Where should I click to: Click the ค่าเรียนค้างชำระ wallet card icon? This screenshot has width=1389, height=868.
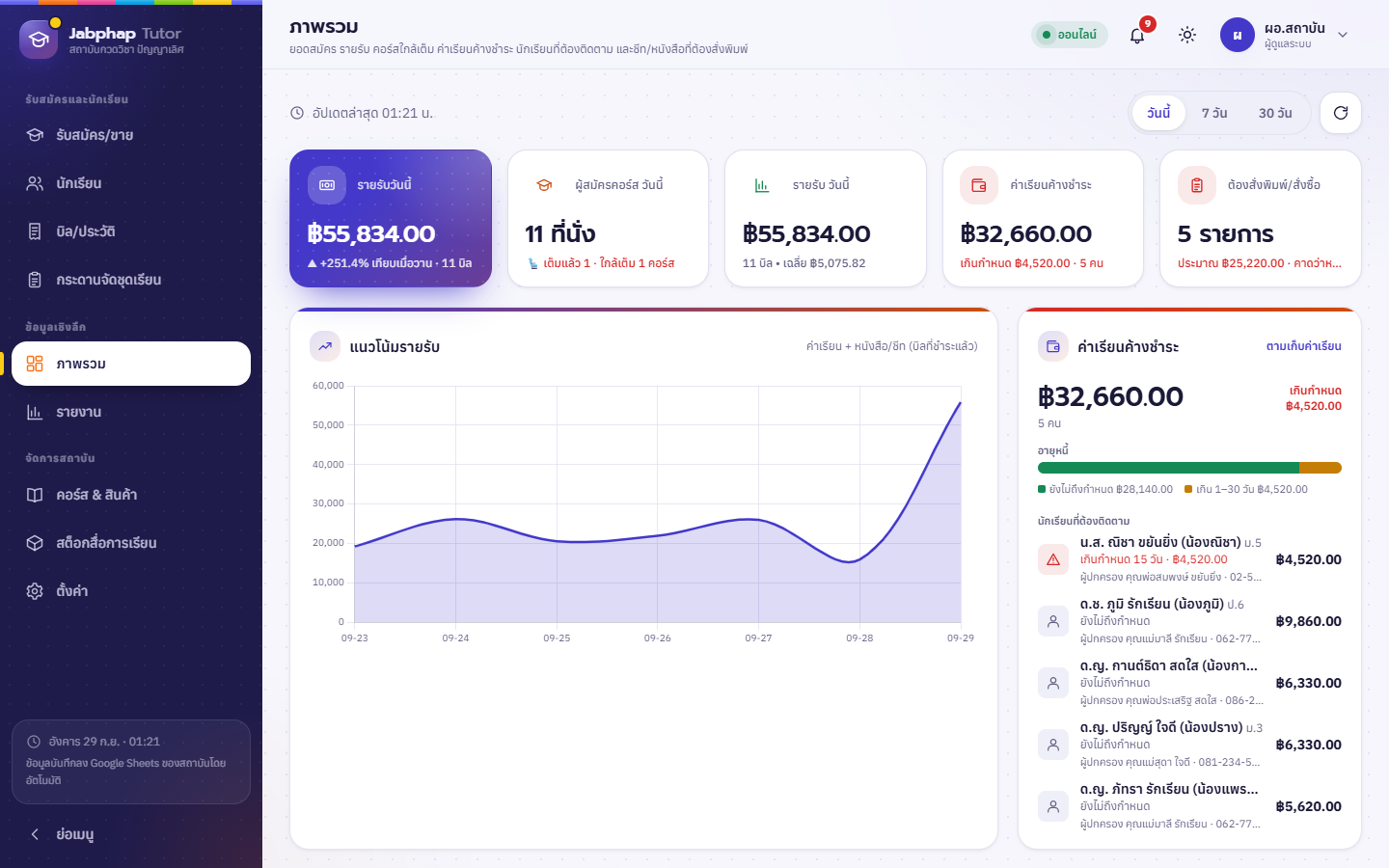[979, 185]
